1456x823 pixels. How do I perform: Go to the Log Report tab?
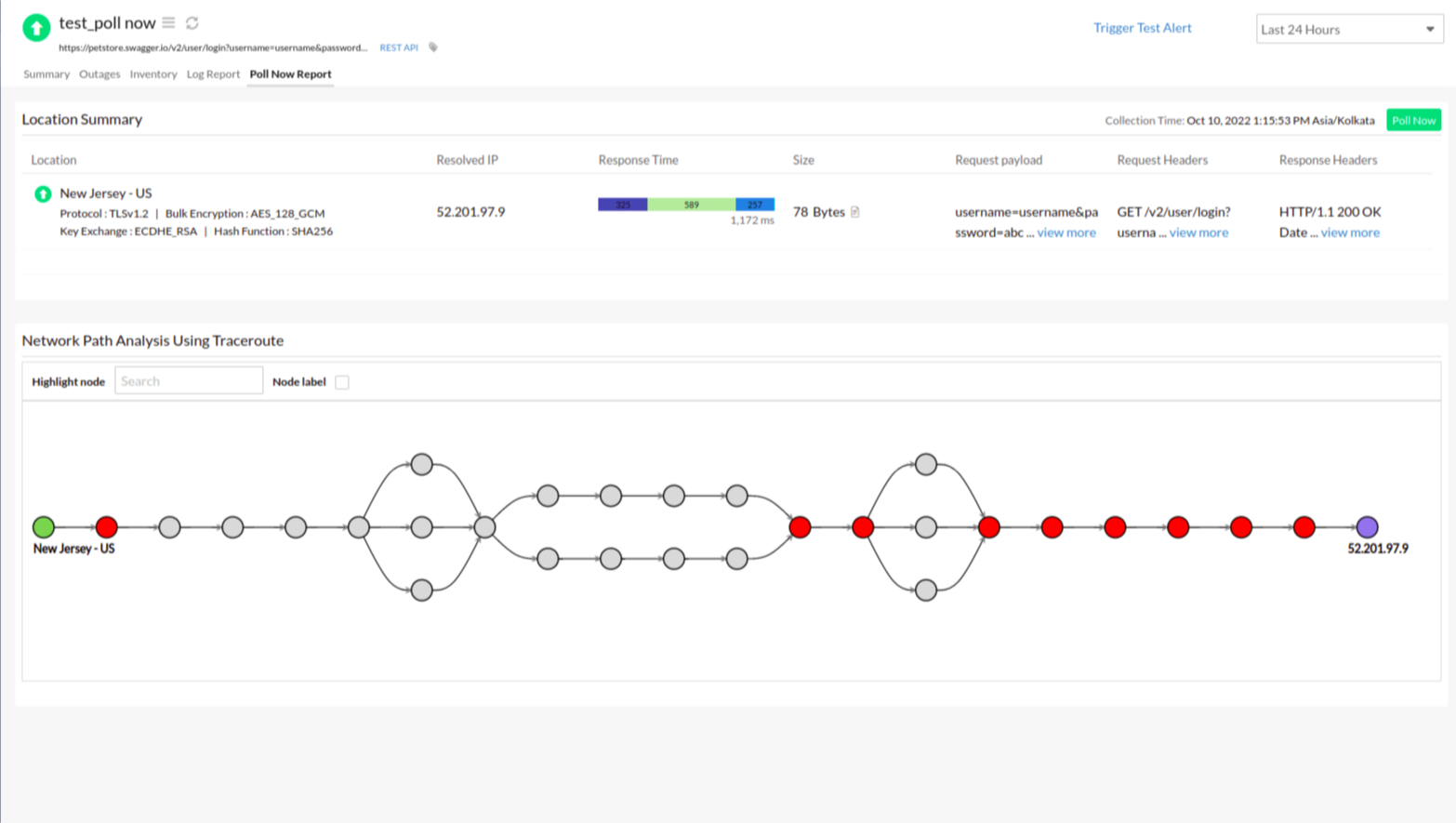click(213, 74)
